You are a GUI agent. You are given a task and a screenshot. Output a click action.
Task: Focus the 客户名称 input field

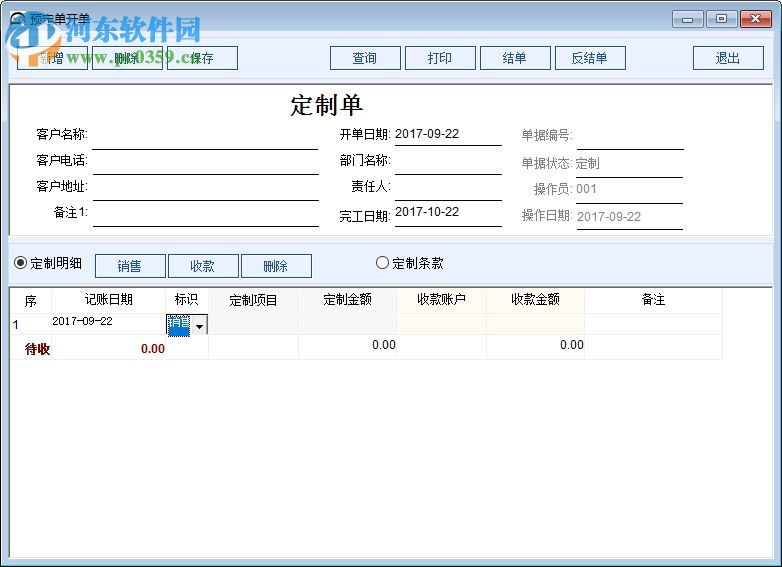coord(205,137)
